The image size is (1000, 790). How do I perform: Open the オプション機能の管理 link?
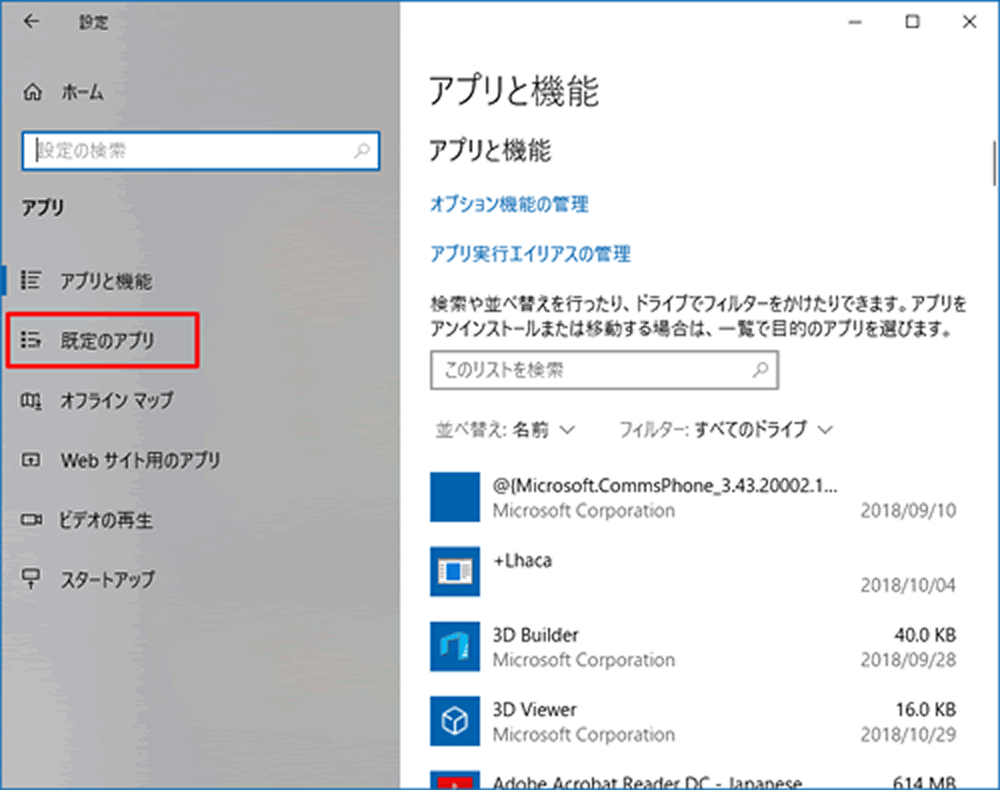coord(509,204)
